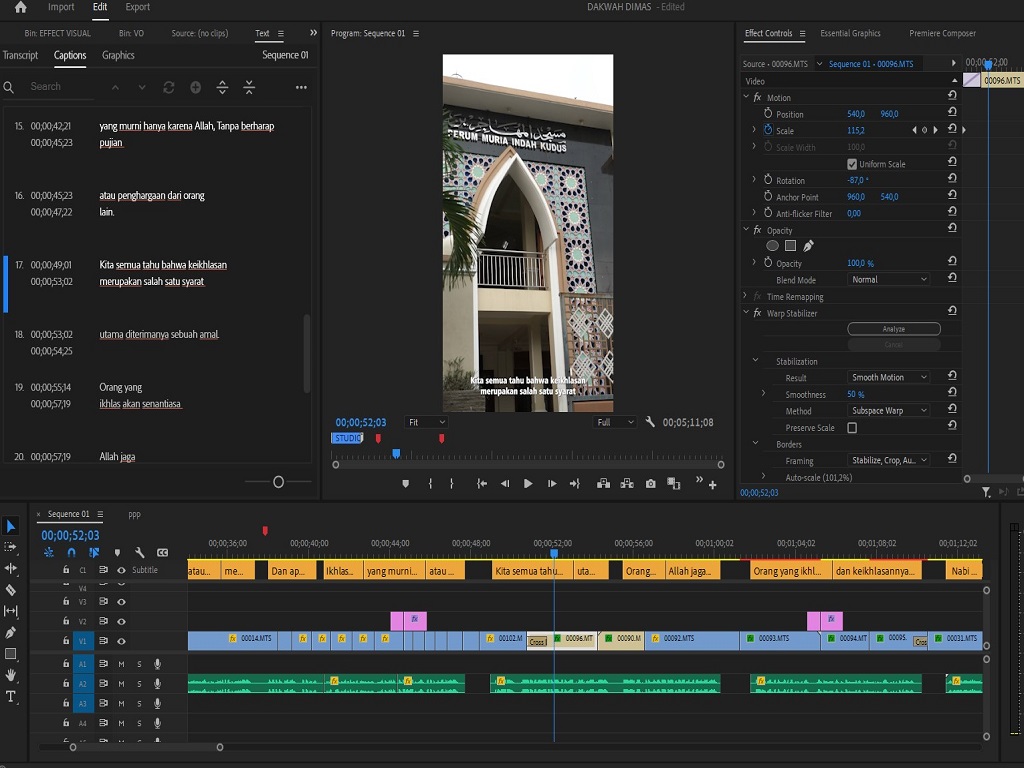Select the Hand tool
1024x768 pixels.
pyautogui.click(x=11, y=675)
